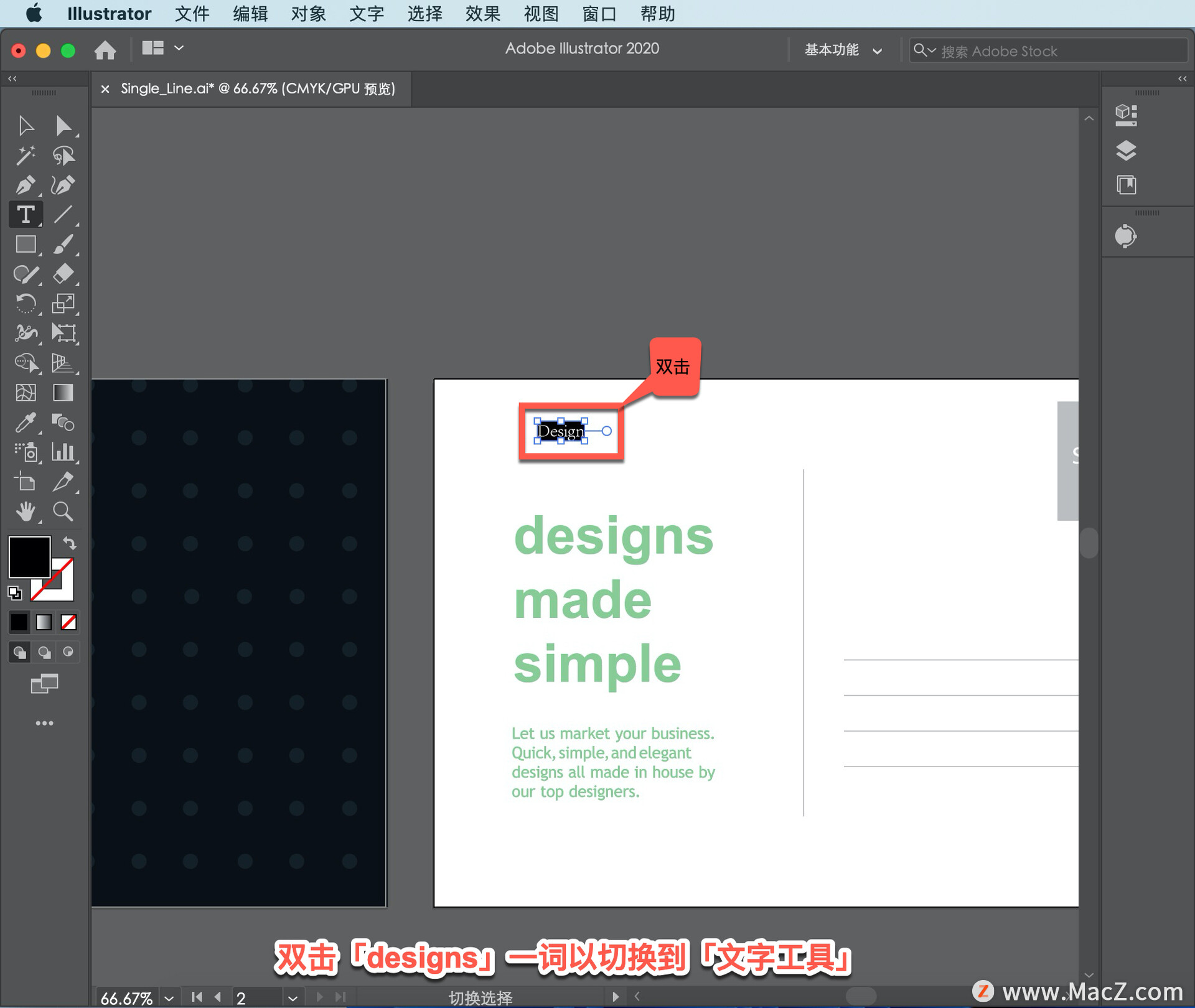
Task: Select the Zoom magnifier tool
Action: coord(63,511)
